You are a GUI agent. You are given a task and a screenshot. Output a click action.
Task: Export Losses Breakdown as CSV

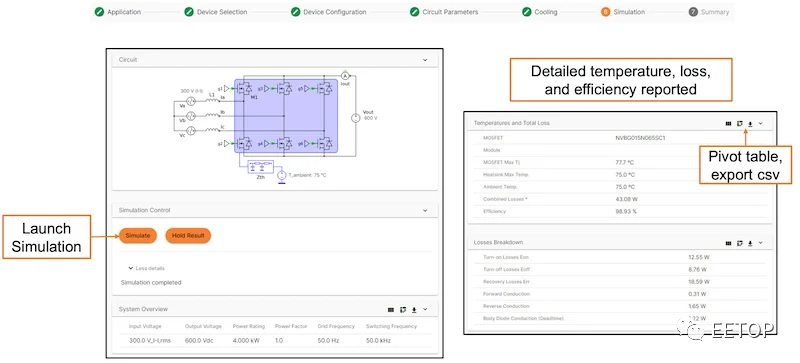click(x=750, y=243)
